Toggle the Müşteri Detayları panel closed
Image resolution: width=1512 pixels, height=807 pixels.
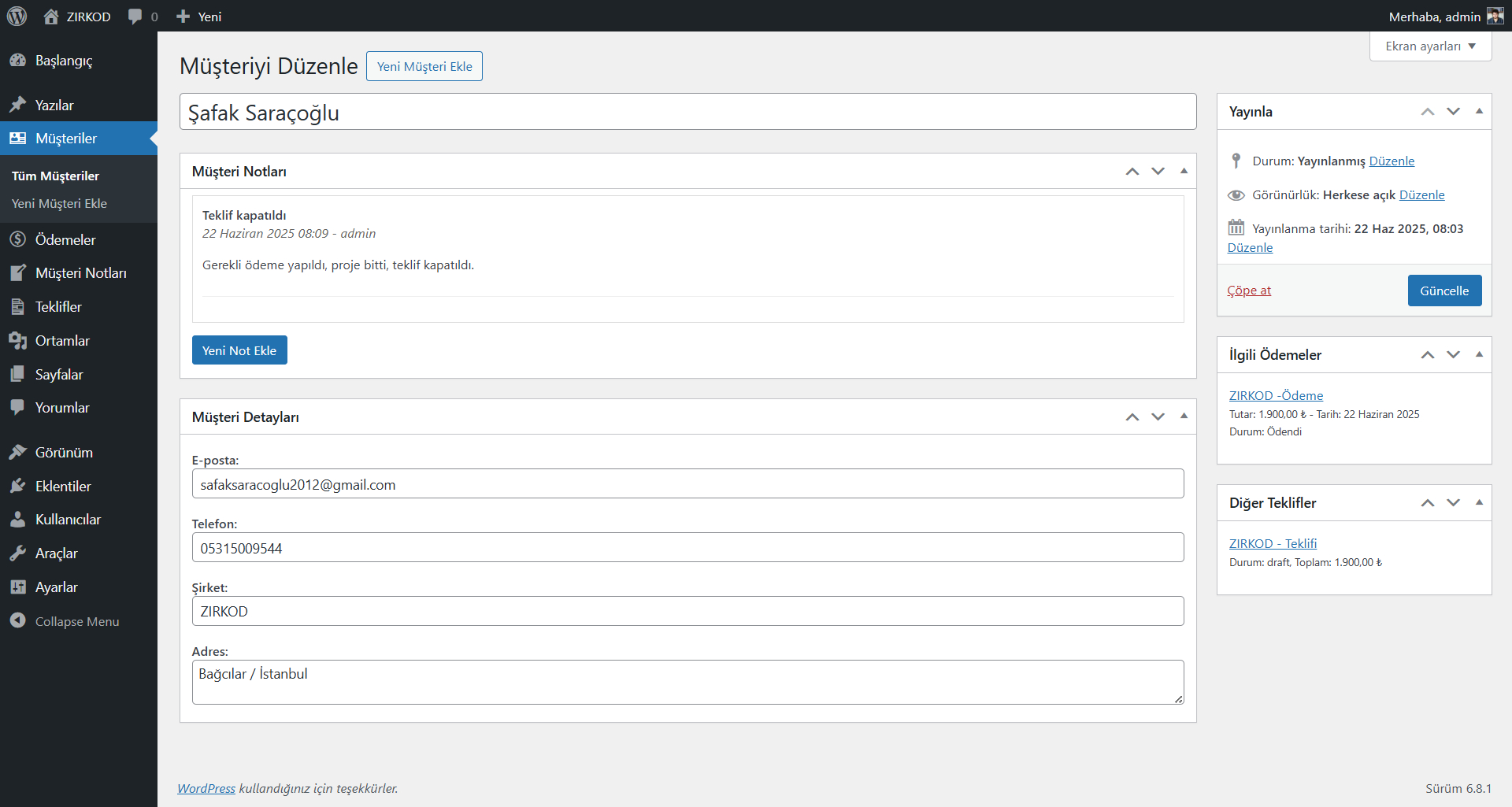(1183, 416)
